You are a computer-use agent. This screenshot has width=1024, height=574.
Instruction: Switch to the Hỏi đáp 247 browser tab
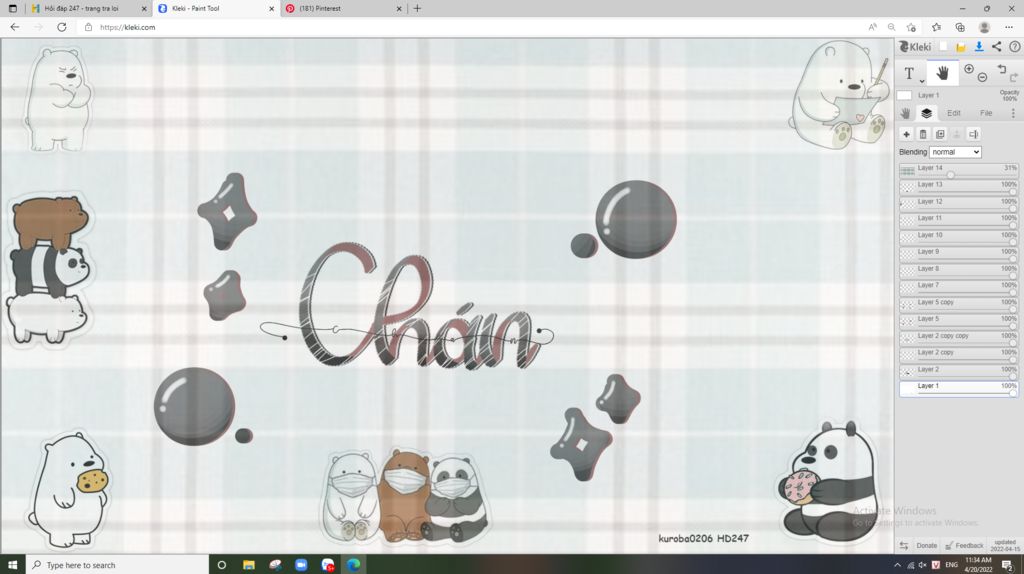click(x=88, y=8)
